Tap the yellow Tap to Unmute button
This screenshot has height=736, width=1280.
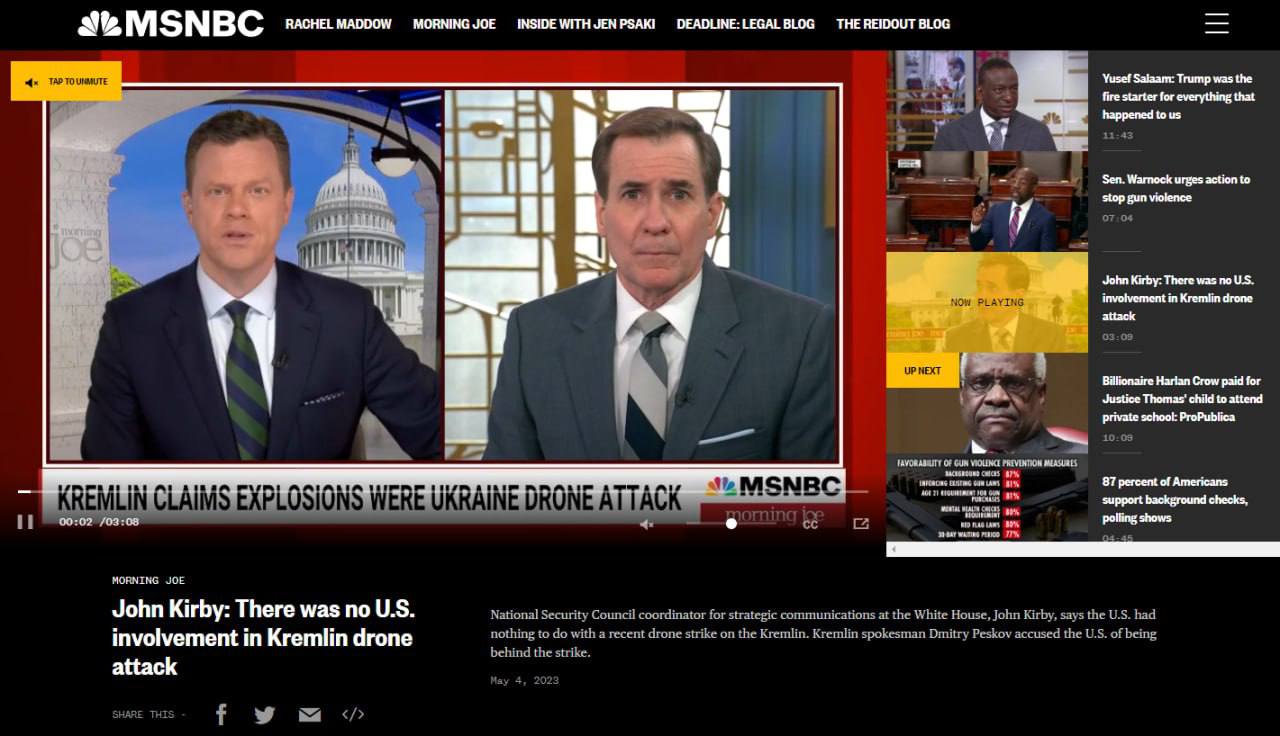pyautogui.click(x=66, y=81)
